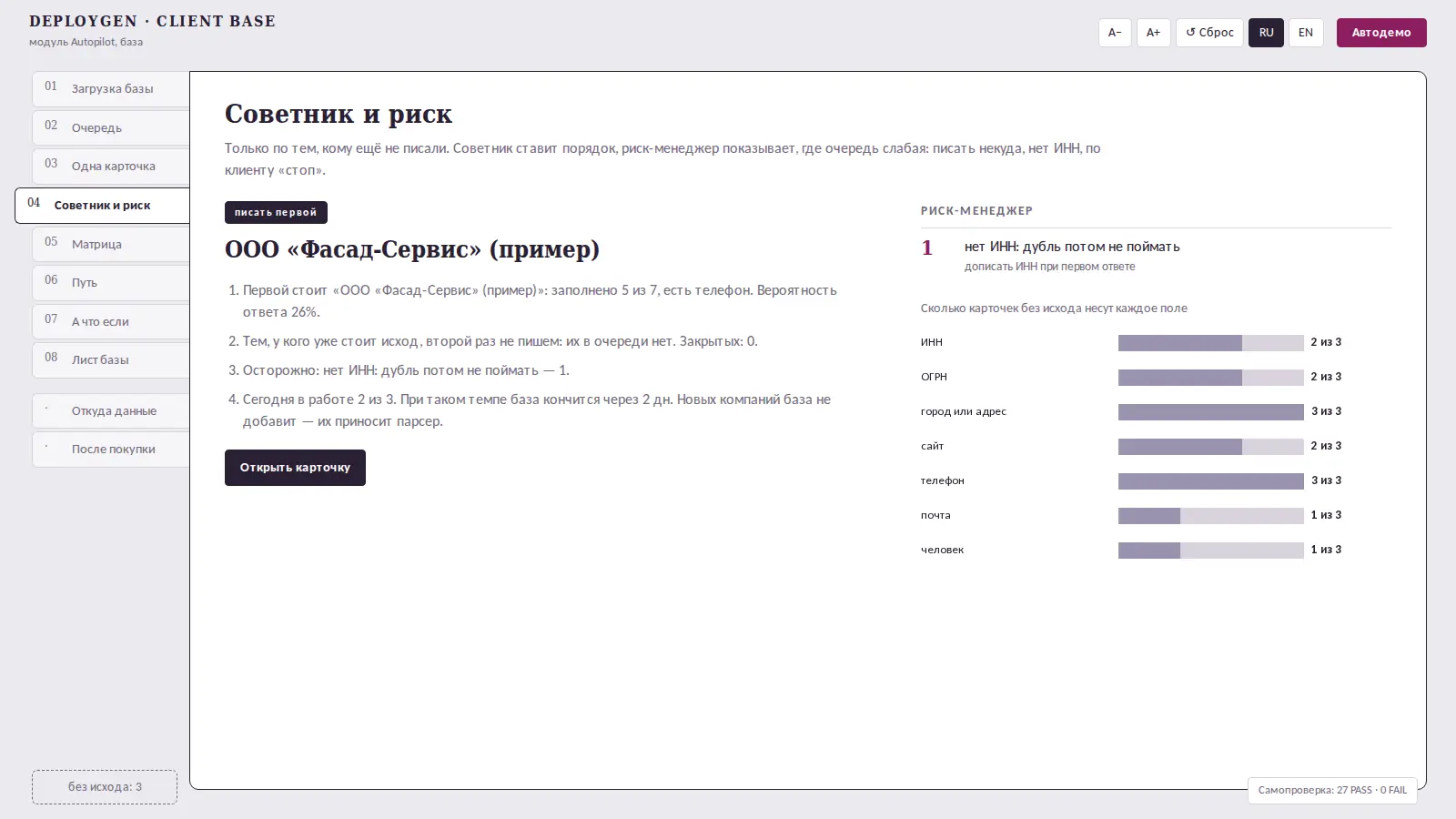Click caption «Сколько карточек без исхода несут каждое поле»

pyautogui.click(x=1054, y=308)
